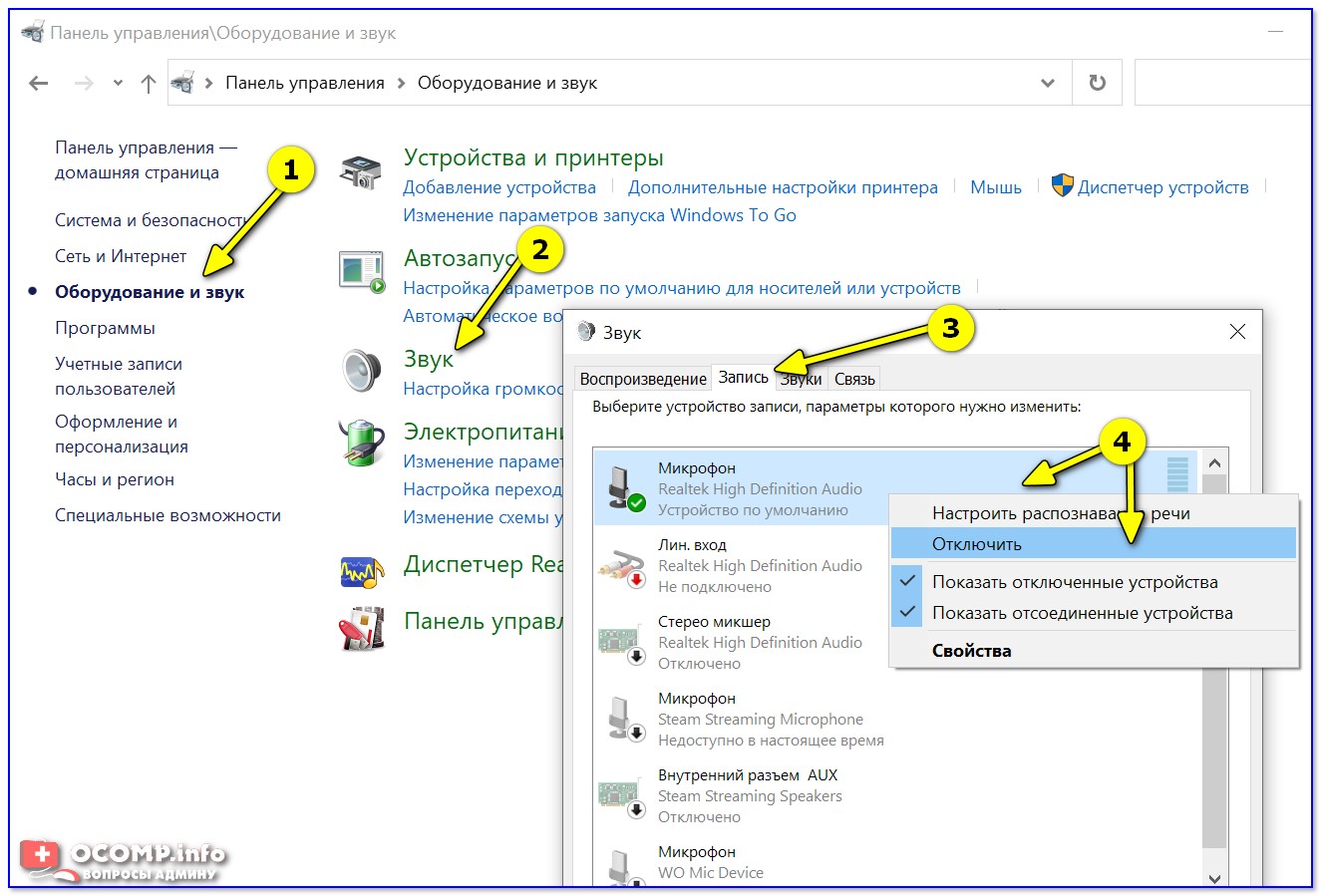Expand the address bar history dropdown

coord(1048,83)
